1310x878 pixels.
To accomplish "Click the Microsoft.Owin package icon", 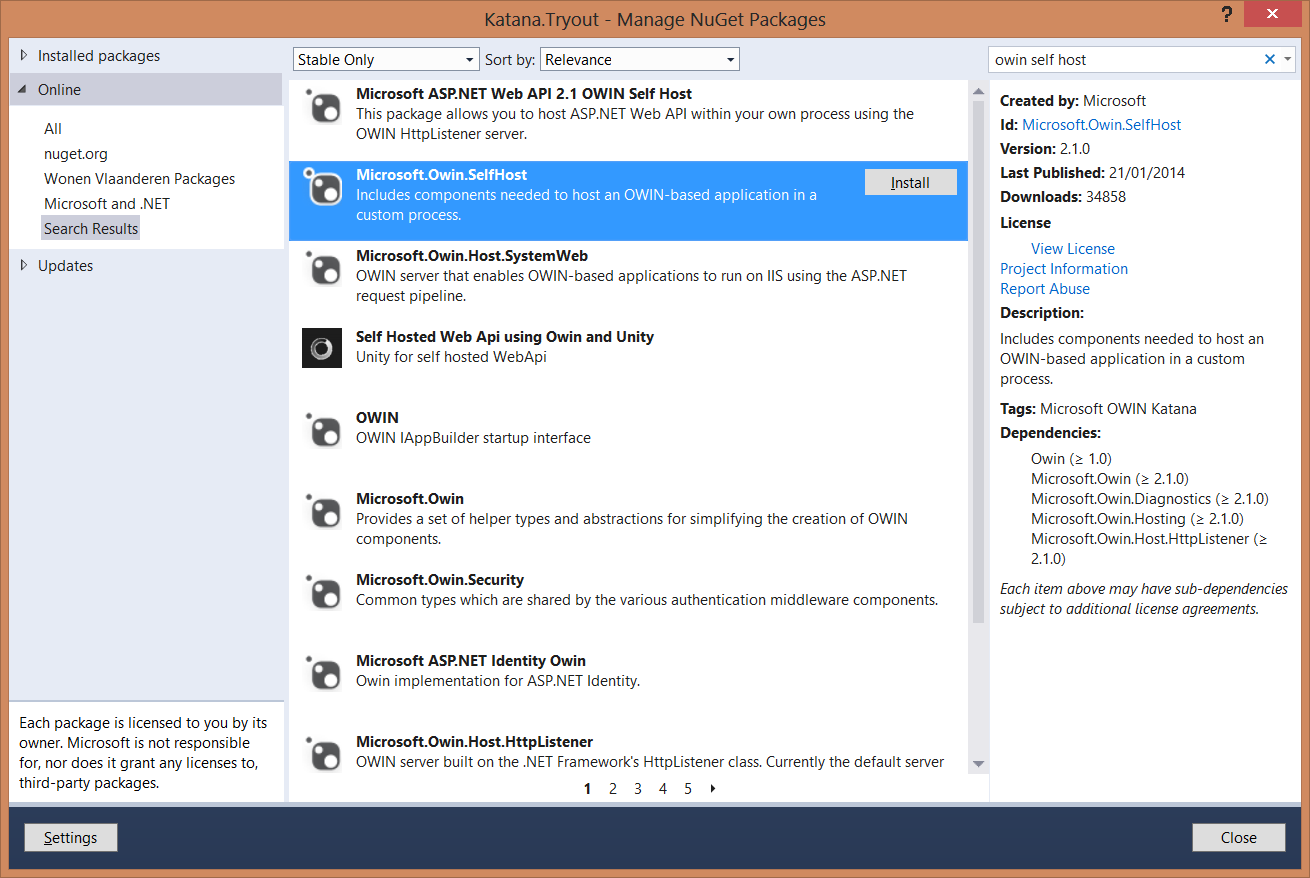I will point(322,509).
